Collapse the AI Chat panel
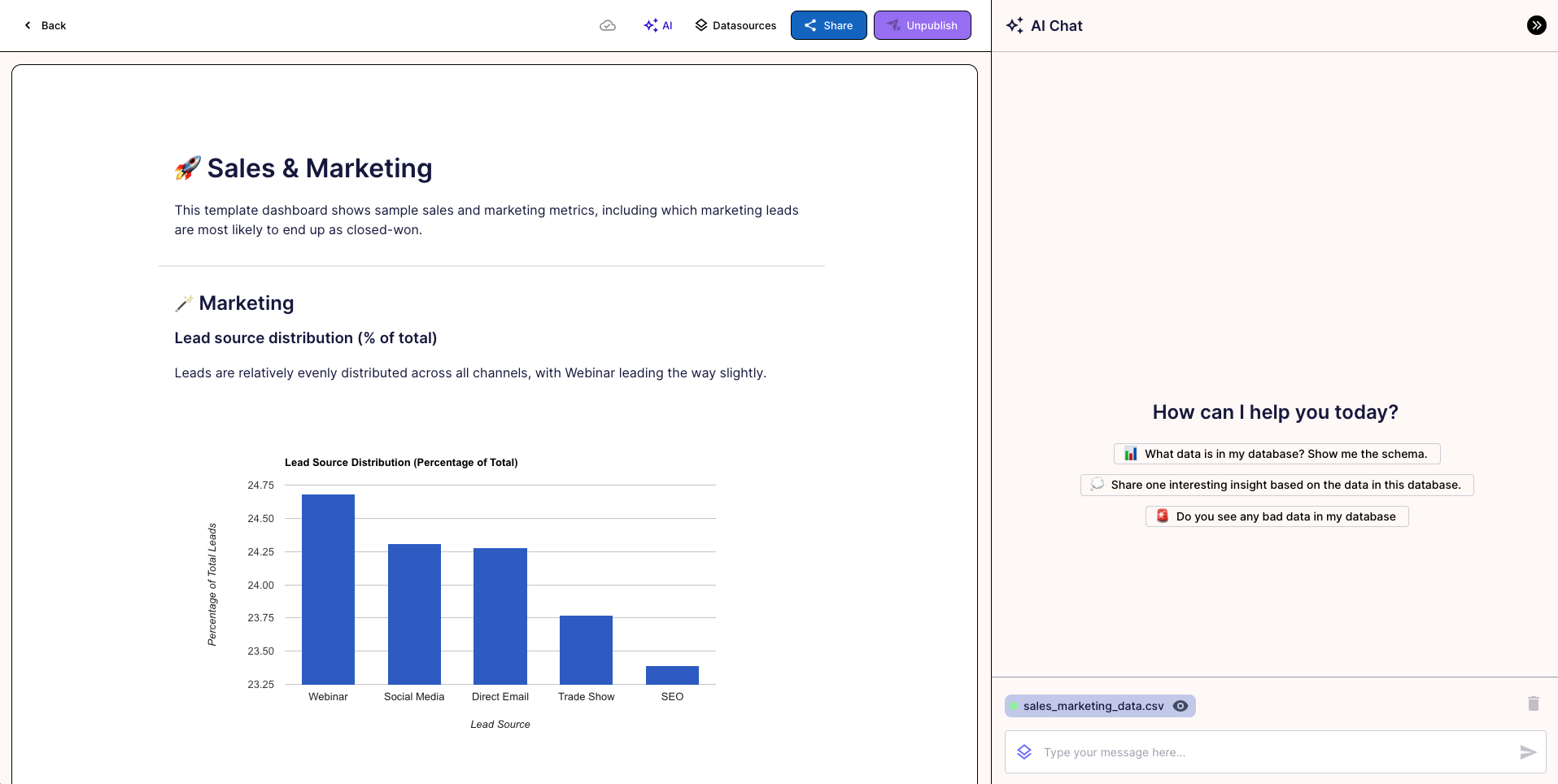This screenshot has height=784, width=1558. pos(1536,24)
